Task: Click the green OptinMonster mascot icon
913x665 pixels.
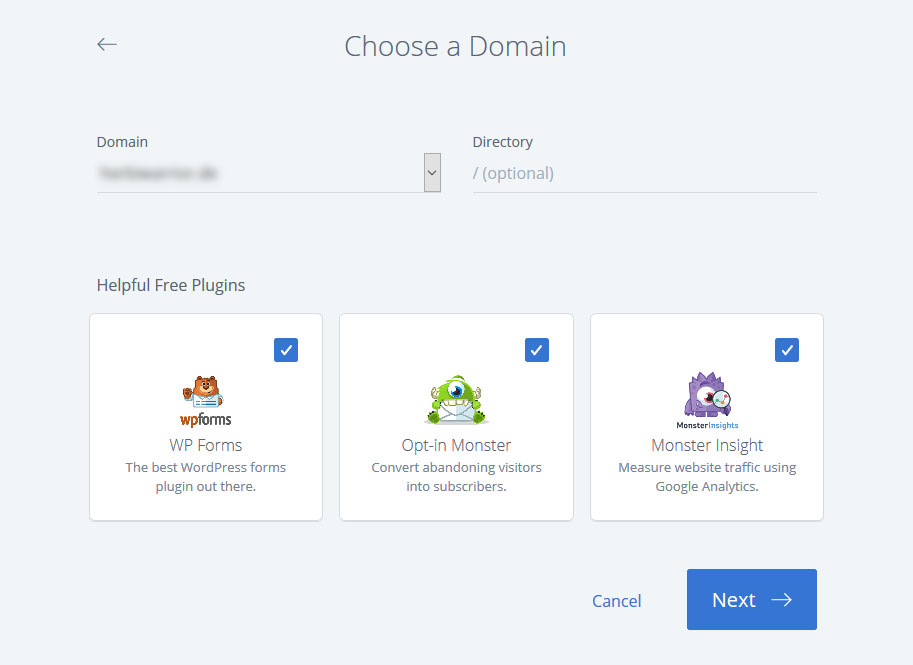Action: 456,399
